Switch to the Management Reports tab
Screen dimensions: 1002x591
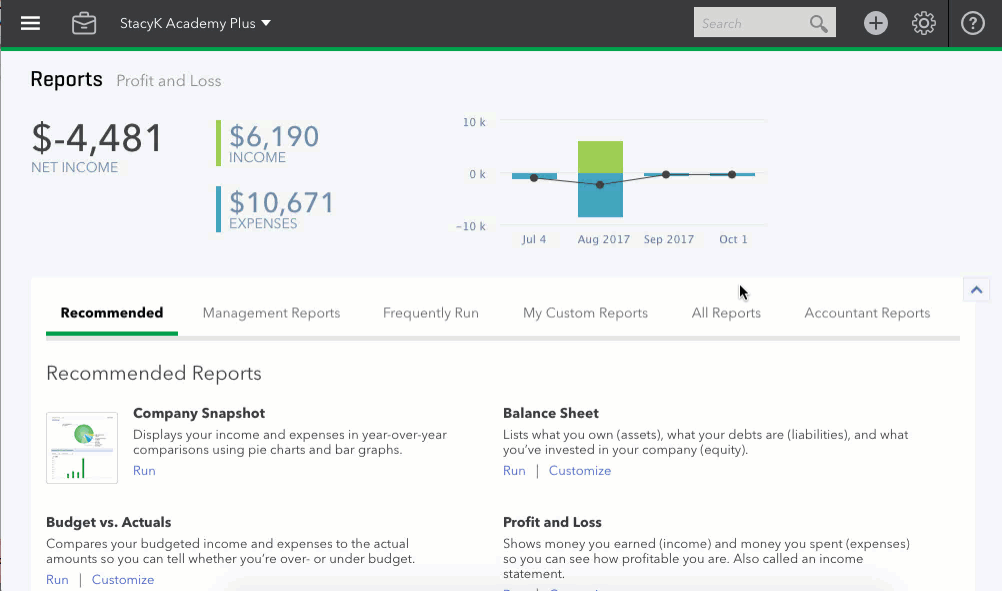coord(271,313)
